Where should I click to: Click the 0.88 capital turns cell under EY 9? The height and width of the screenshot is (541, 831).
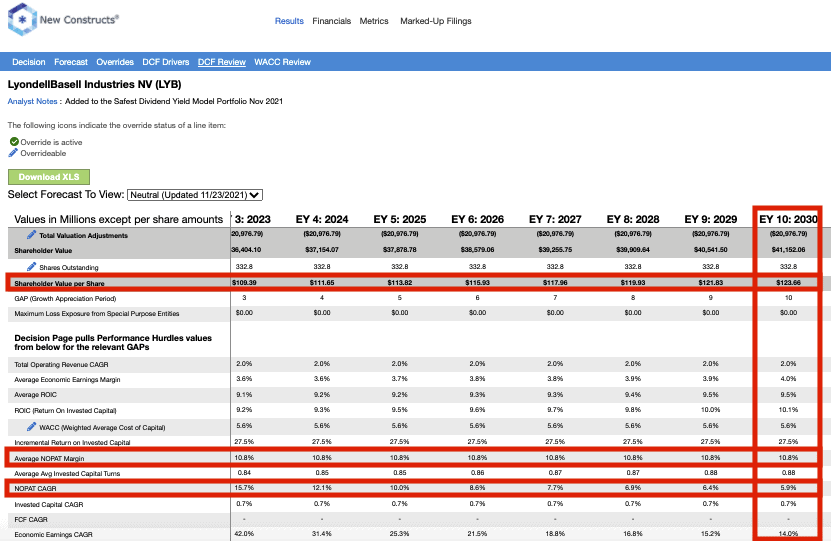[711, 473]
